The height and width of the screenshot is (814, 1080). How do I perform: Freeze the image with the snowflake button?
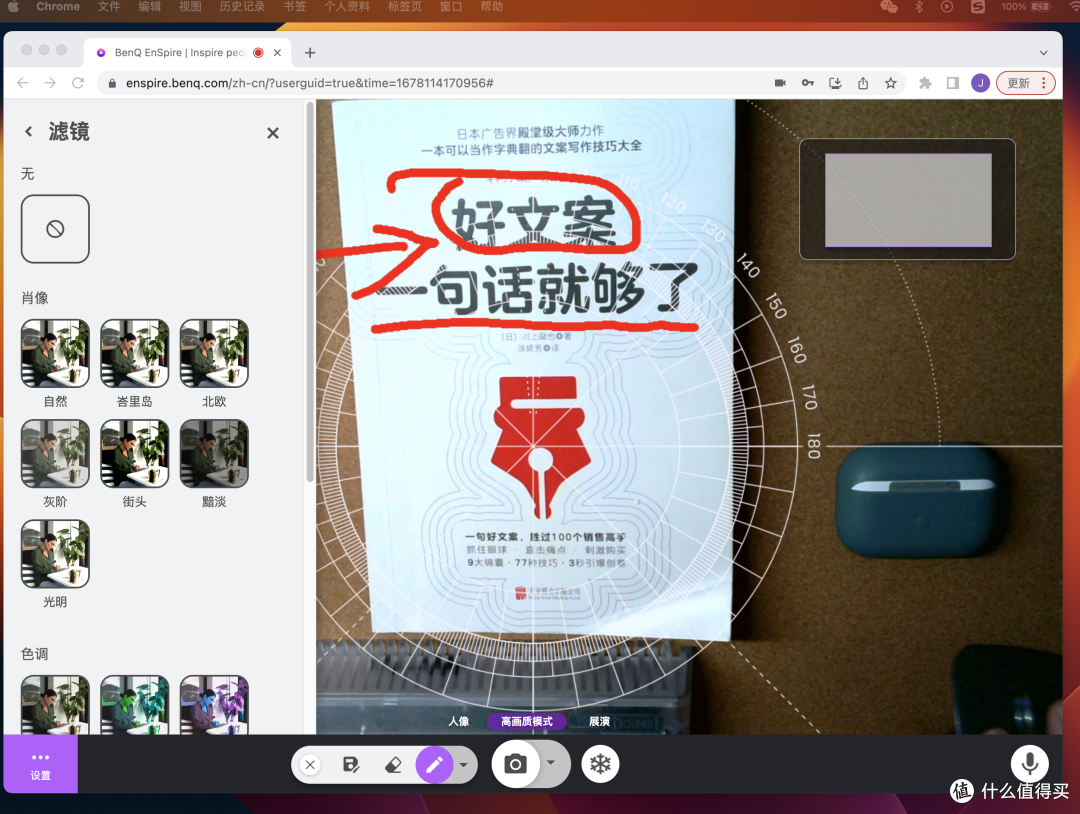tap(601, 764)
